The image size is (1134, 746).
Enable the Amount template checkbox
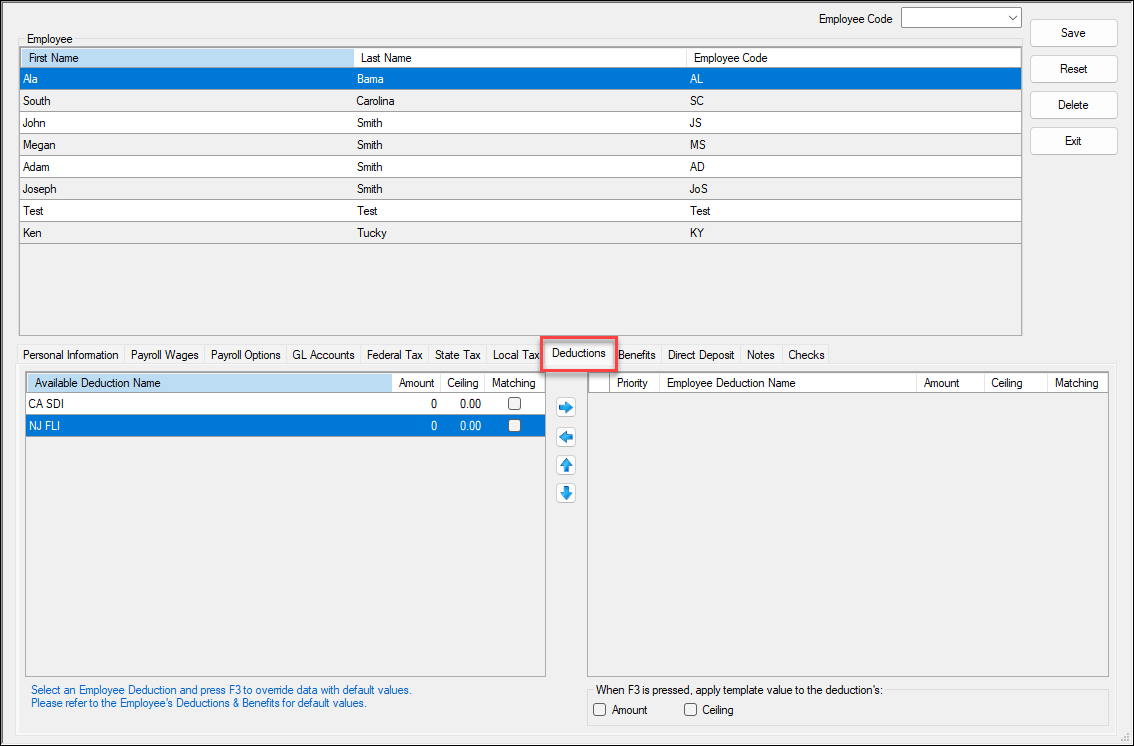[600, 710]
